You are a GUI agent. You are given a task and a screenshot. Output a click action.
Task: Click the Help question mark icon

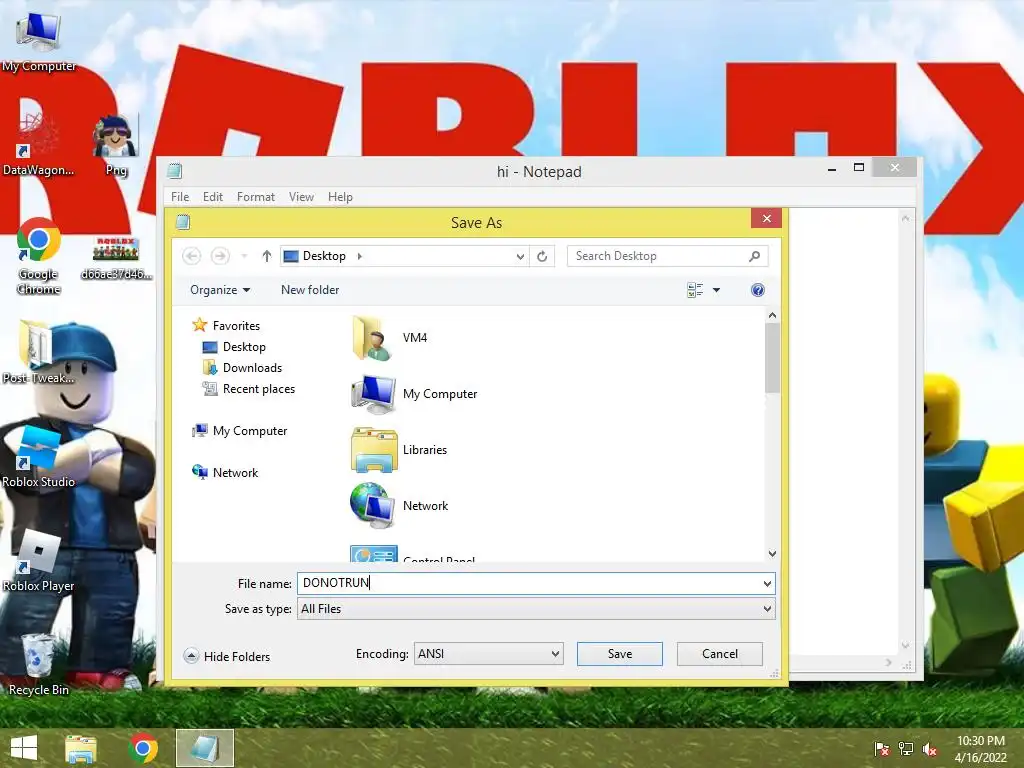[758, 290]
